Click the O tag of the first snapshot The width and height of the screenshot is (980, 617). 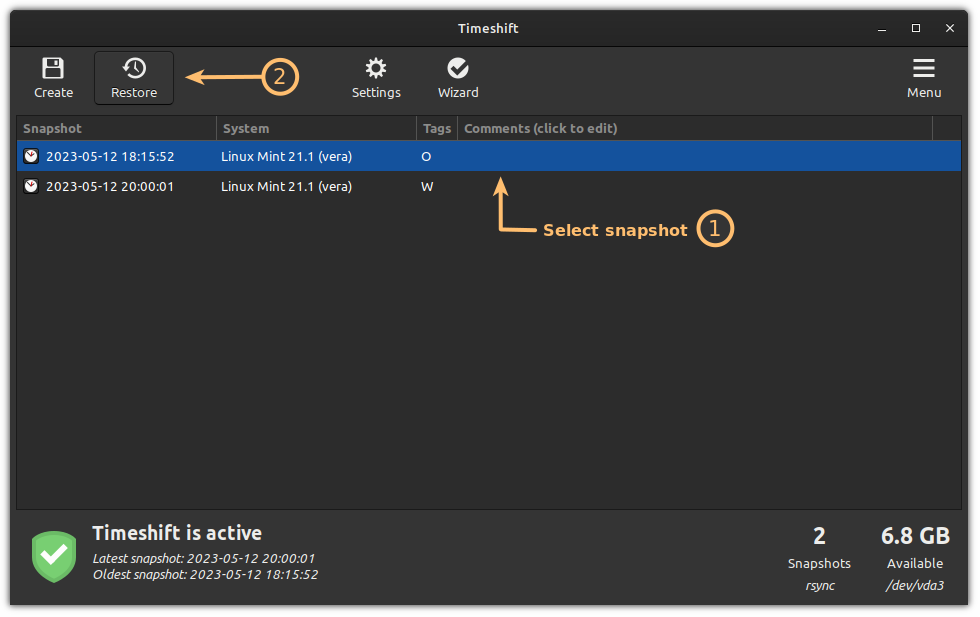pyautogui.click(x=426, y=156)
